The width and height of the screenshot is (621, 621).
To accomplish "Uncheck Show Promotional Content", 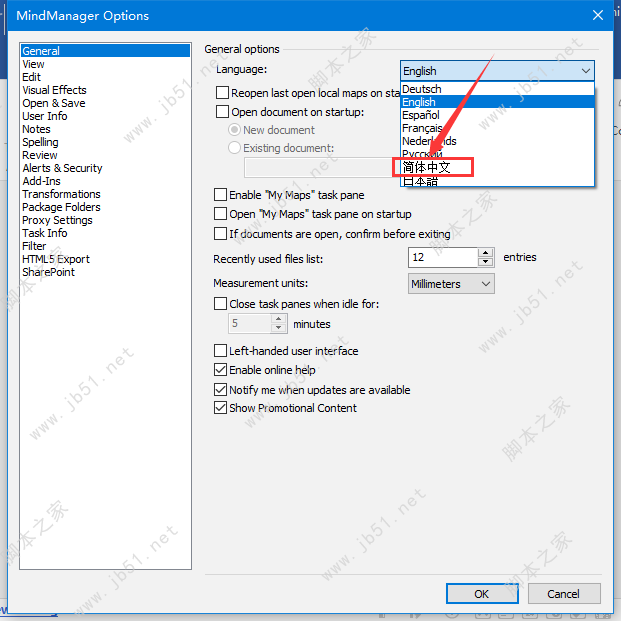I will point(220,408).
